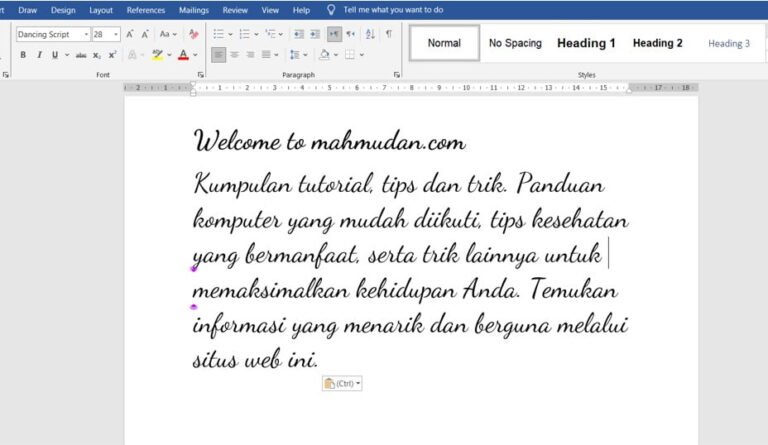This screenshot has width=768, height=445.
Task: Clear all formatting icon
Action: coord(194,34)
